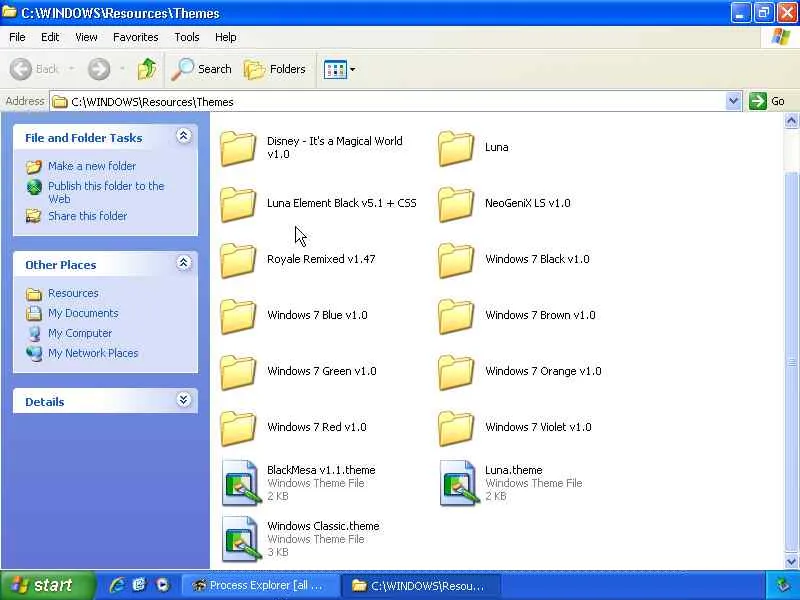Click the Luna.theme file name

(x=513, y=469)
